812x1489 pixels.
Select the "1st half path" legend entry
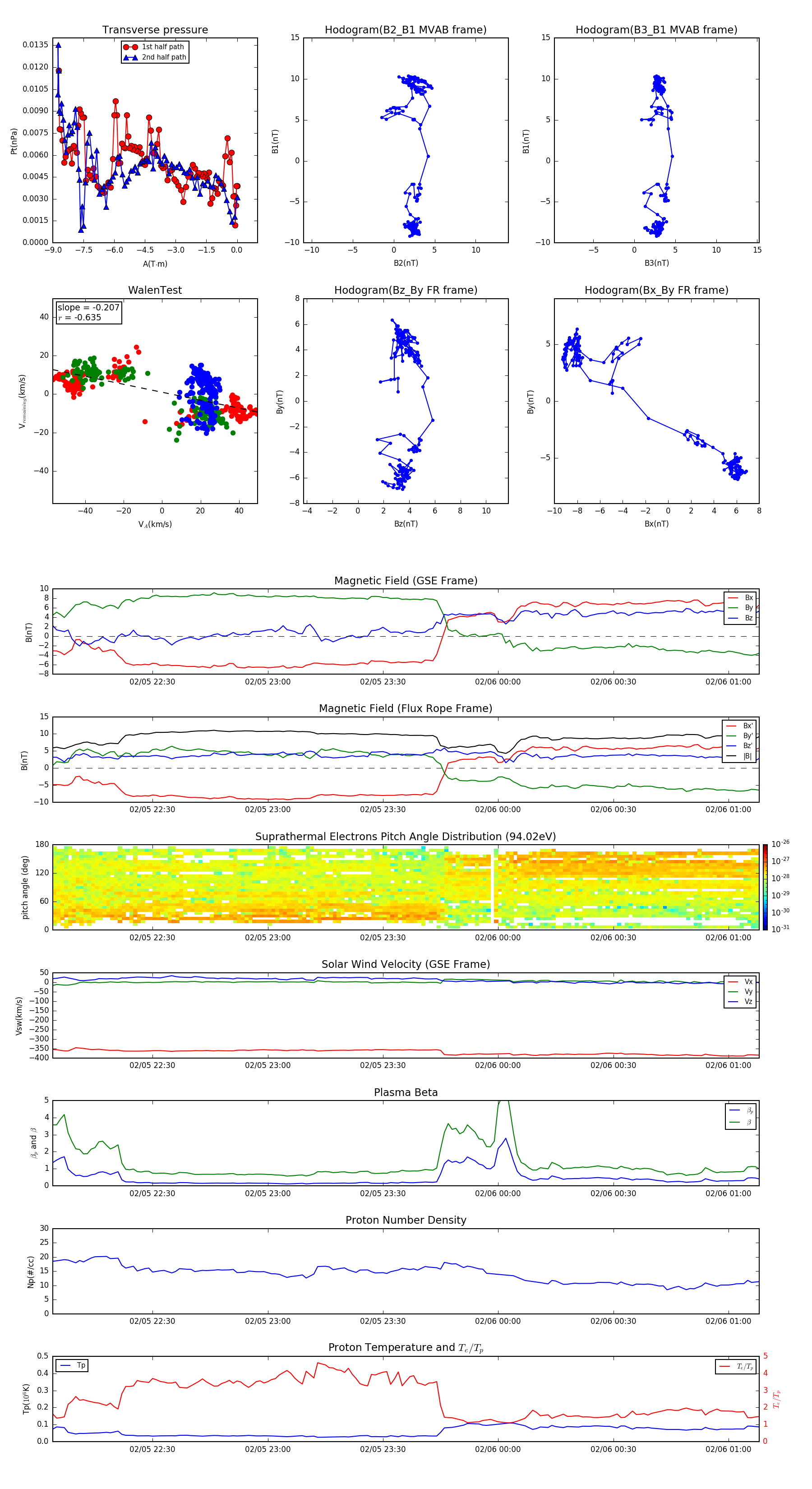click(x=155, y=47)
